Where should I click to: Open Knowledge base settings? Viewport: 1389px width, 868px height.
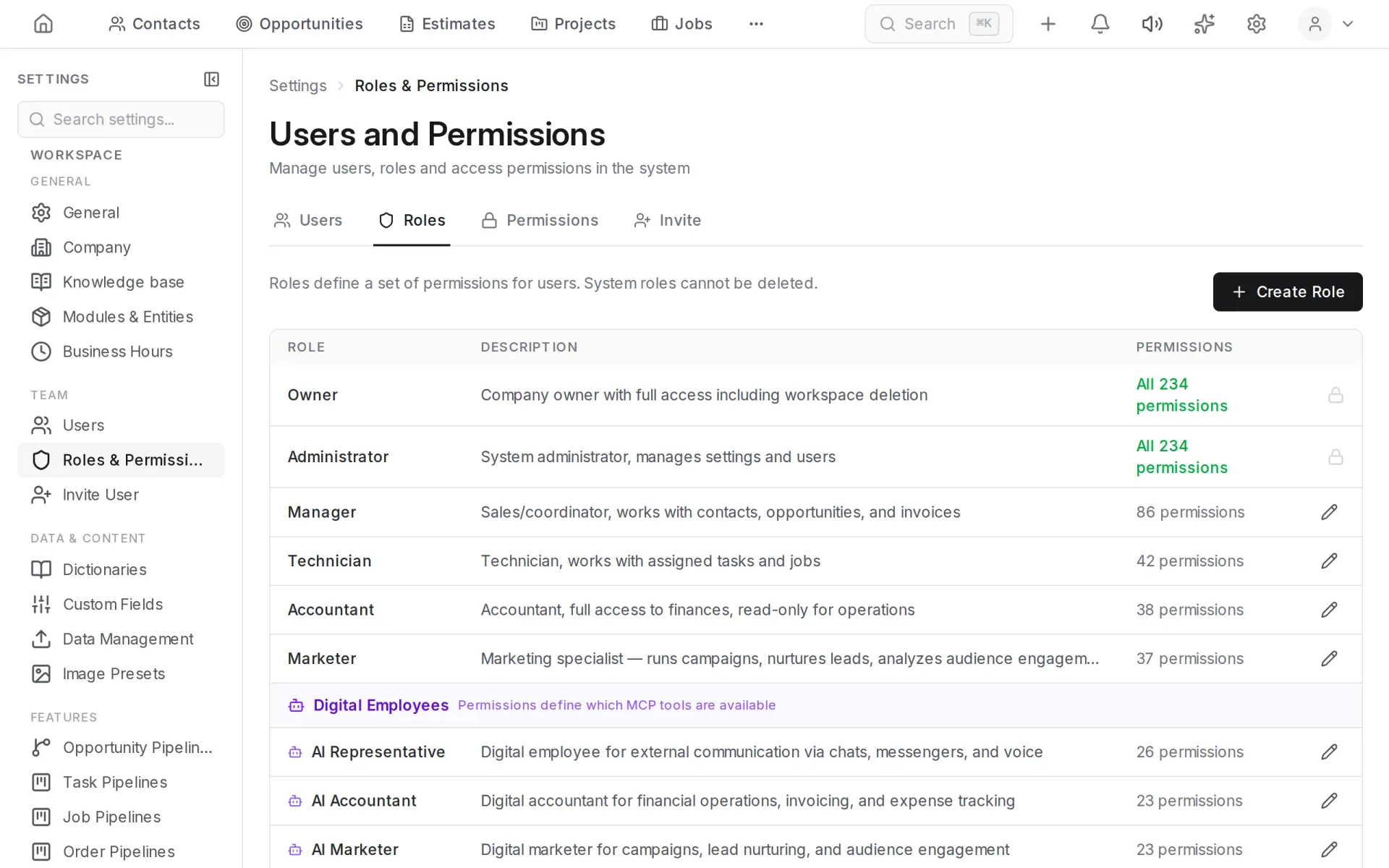click(x=121, y=282)
